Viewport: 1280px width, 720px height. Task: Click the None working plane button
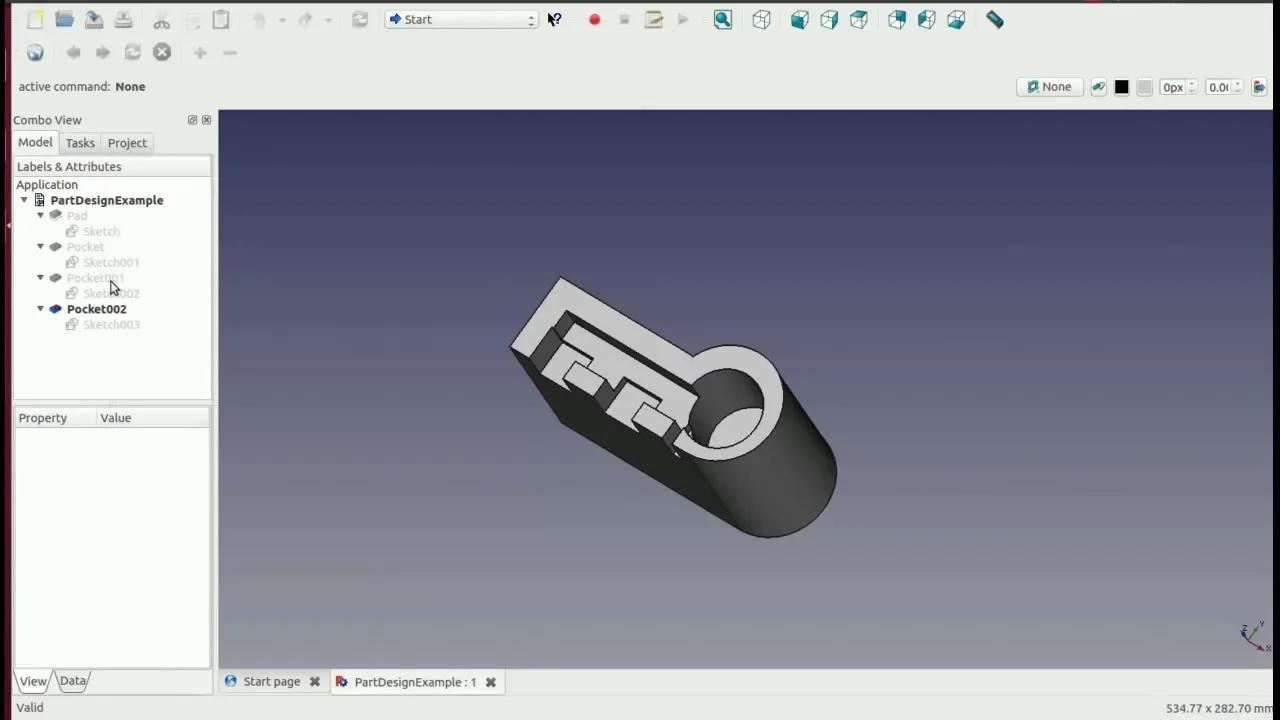tap(1049, 87)
